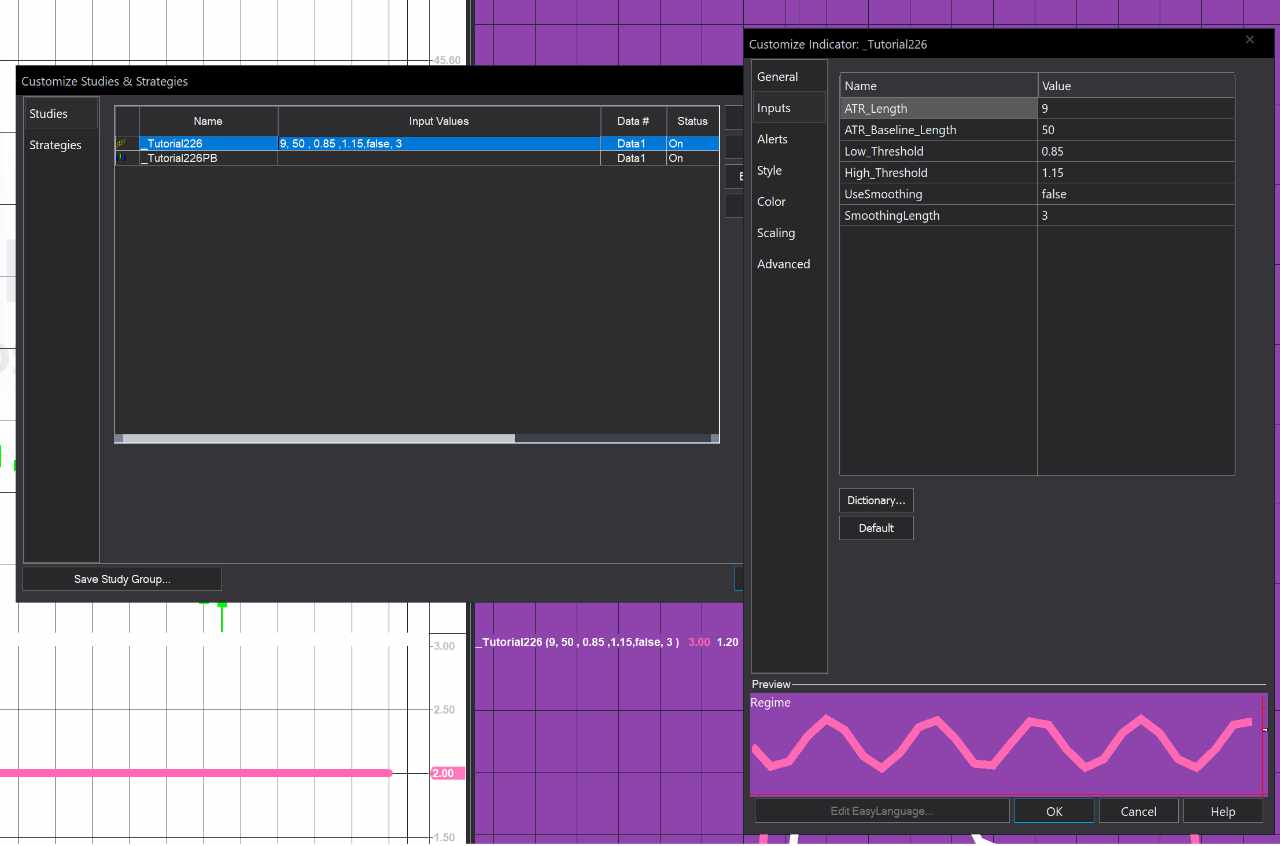Close the Customize Indicator dialog
Image resolution: width=1280 pixels, height=846 pixels.
click(x=1249, y=40)
